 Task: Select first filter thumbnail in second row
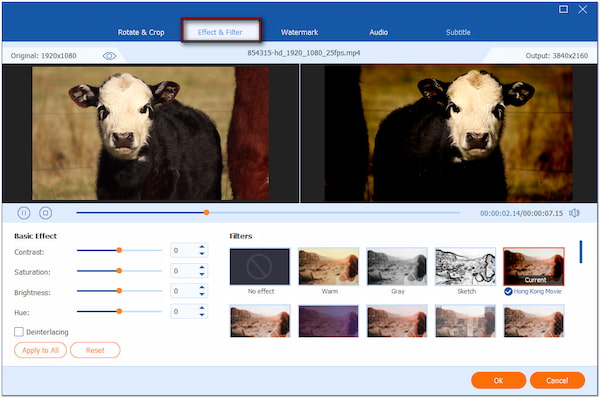pyautogui.click(x=260, y=321)
